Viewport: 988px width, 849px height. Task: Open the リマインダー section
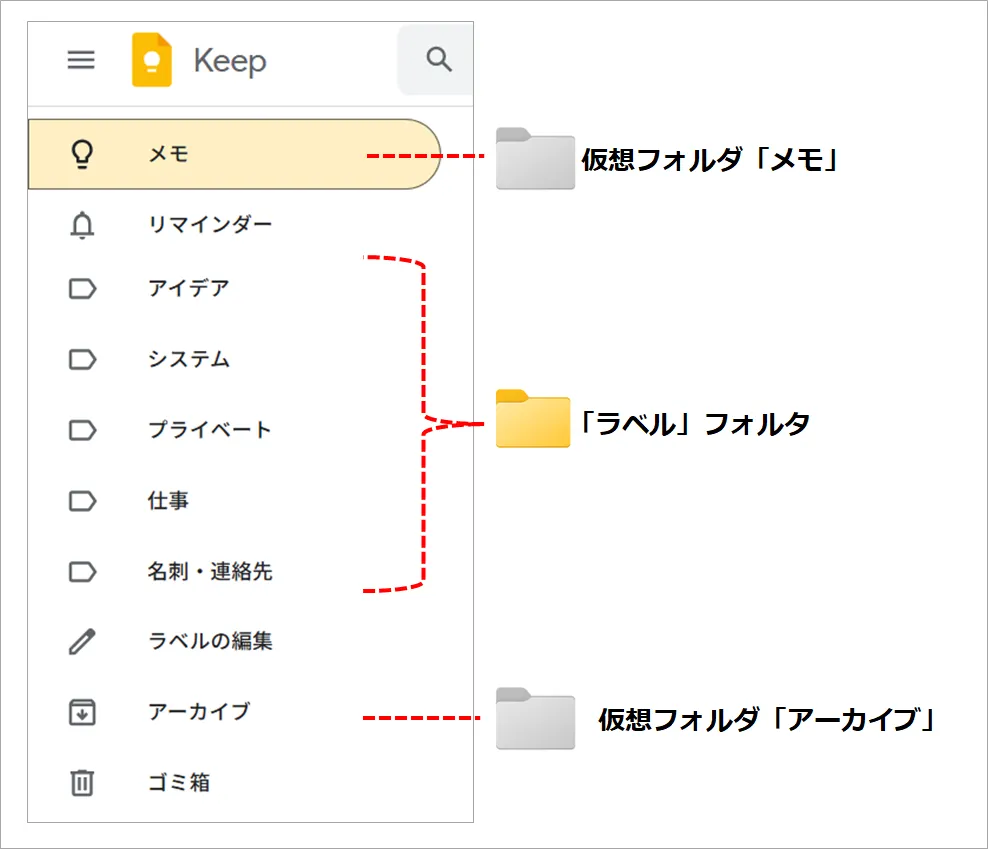tap(210, 225)
